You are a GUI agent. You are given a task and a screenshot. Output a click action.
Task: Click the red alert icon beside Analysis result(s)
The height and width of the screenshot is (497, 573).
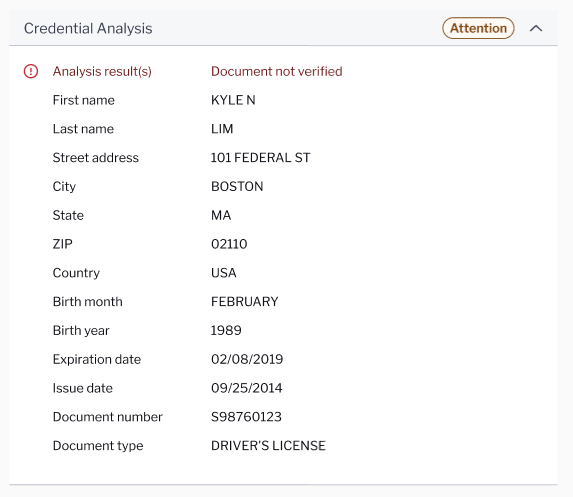coord(31,71)
